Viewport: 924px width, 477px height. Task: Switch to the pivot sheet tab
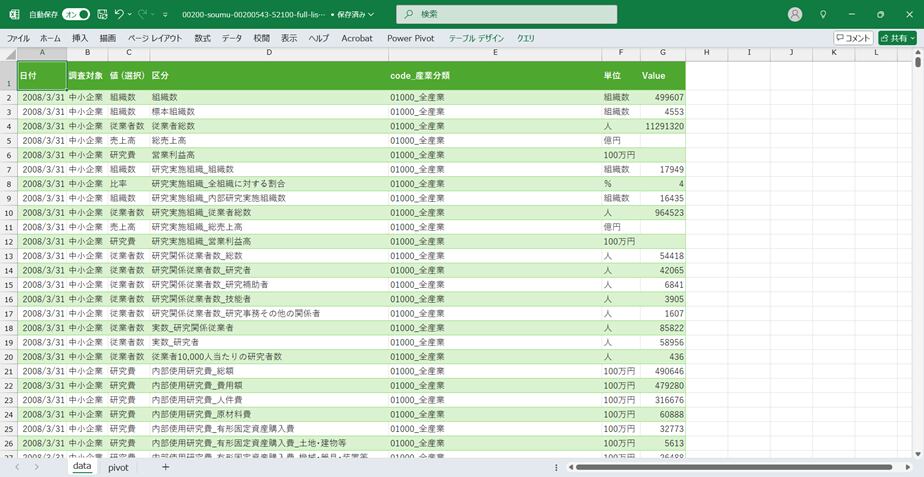[x=118, y=467]
